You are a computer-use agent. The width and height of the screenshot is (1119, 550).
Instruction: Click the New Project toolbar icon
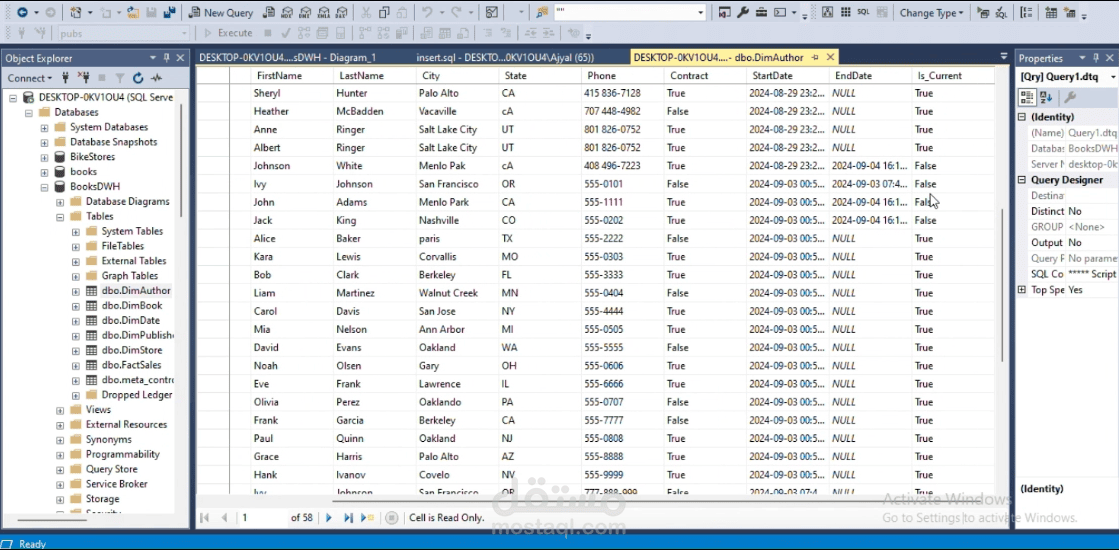(76, 13)
